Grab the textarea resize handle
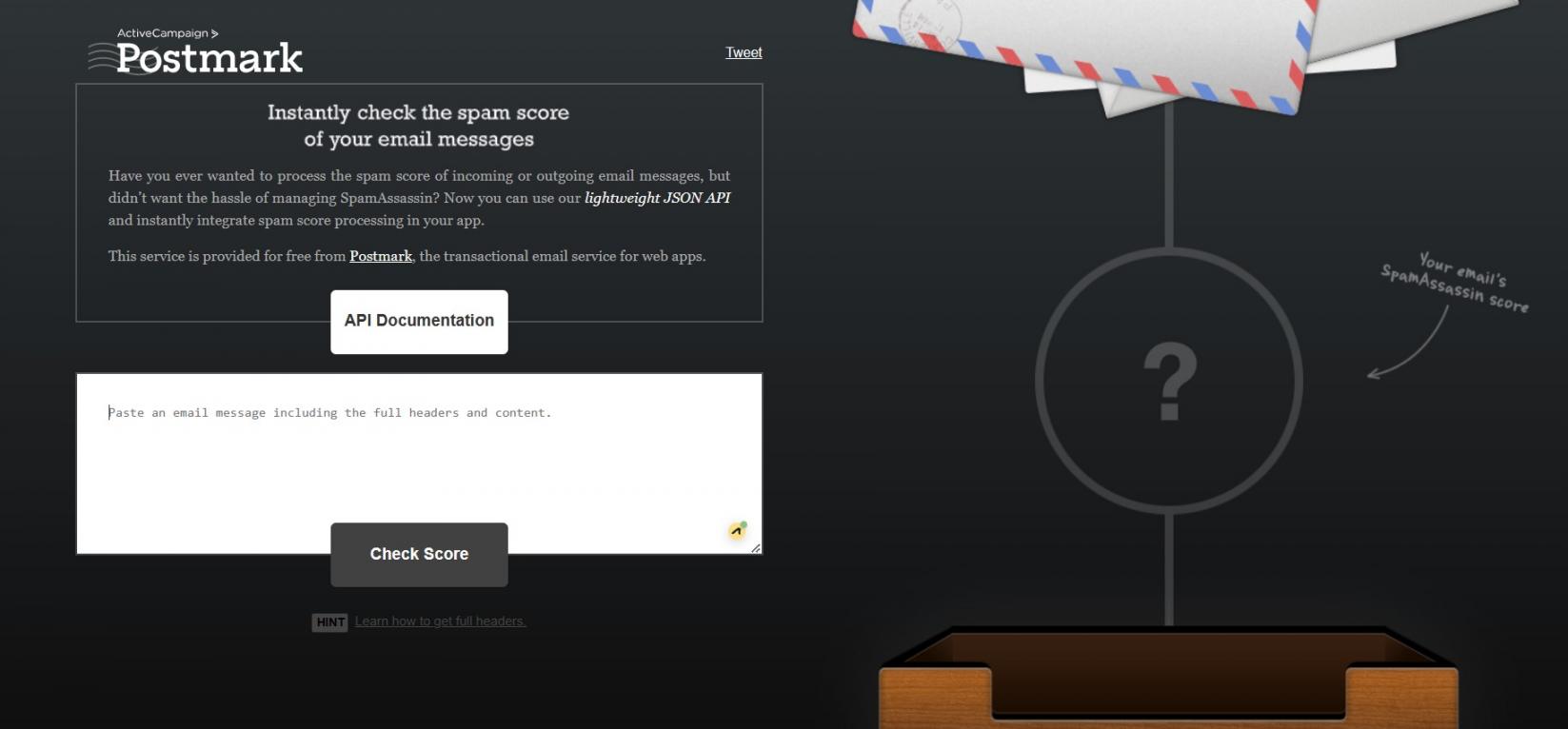 [x=756, y=548]
